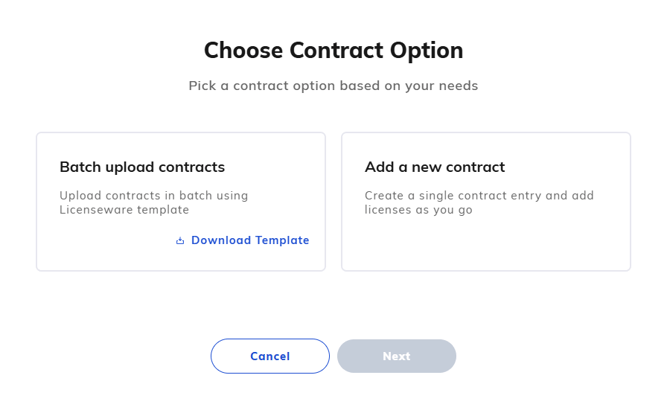Viewport: 670px width, 413px height.
Task: Click the word 'Template' in the download link
Action: (x=282, y=240)
